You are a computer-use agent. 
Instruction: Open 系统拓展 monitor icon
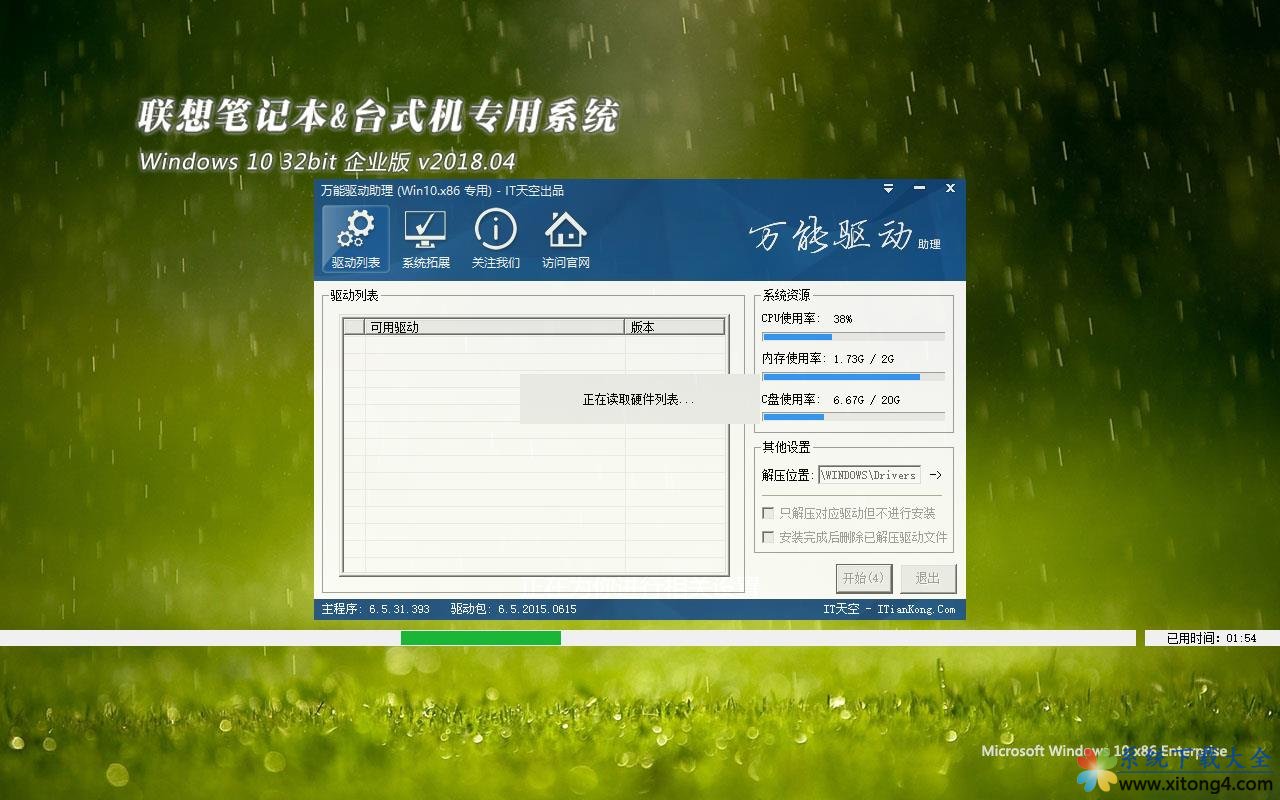click(x=425, y=239)
